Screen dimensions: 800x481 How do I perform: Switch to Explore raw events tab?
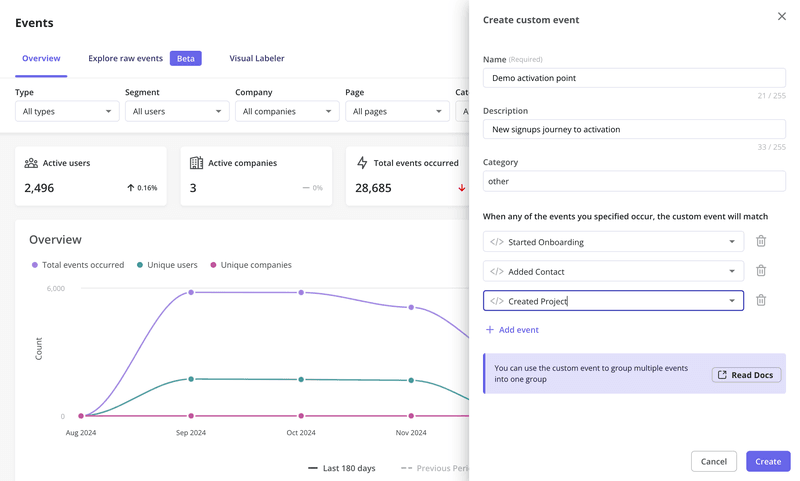pyautogui.click(x=125, y=58)
